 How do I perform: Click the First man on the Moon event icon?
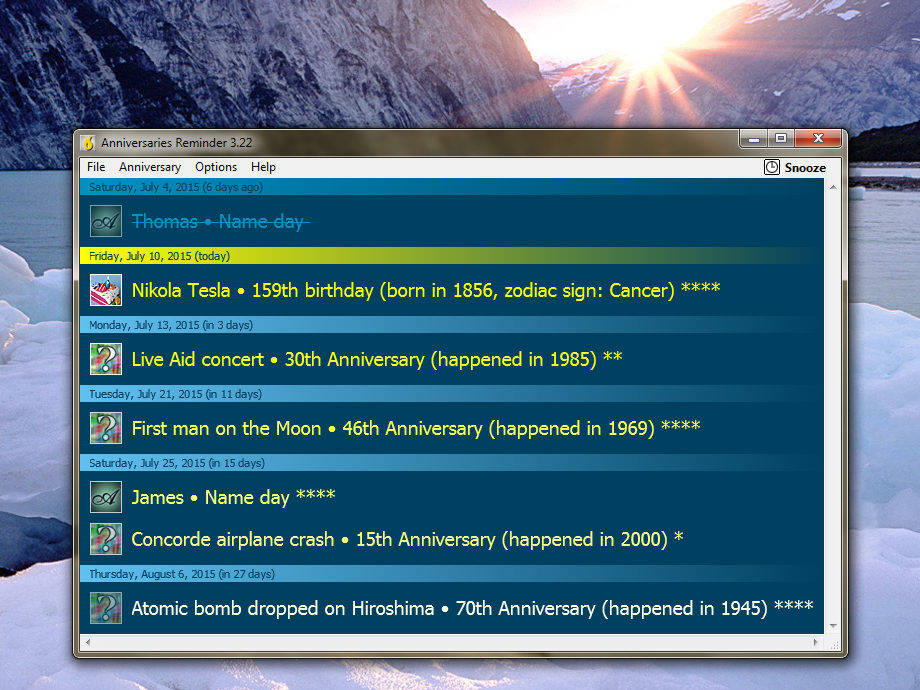tap(105, 428)
